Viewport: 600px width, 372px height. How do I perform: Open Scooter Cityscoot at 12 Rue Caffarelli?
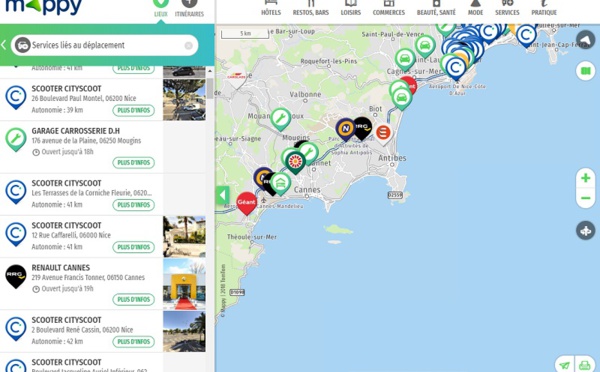click(67, 225)
